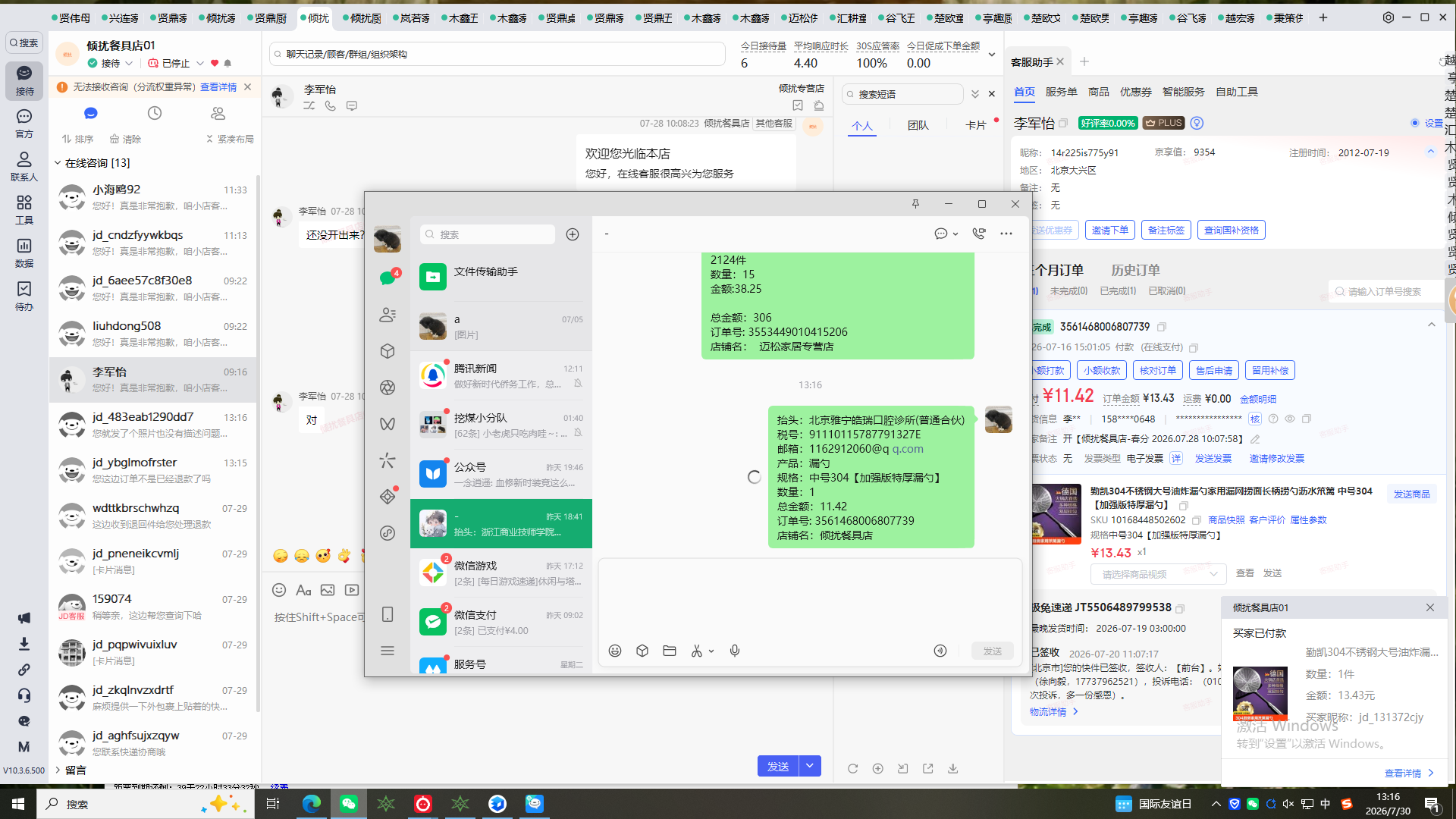
Task: Toggle the bell notification icon beside 已停止
Action: tap(227, 64)
